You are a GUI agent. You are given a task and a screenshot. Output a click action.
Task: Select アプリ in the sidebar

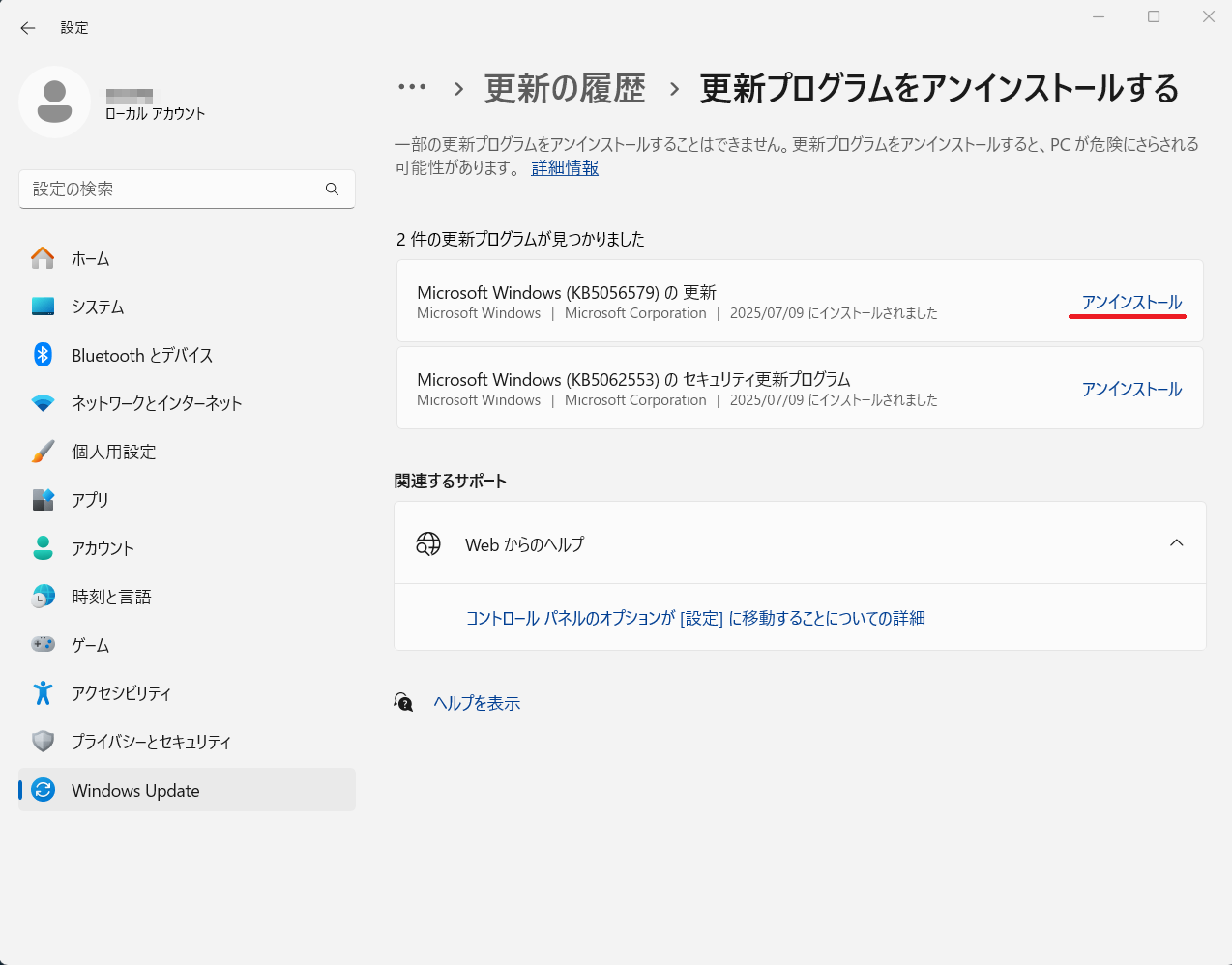click(x=187, y=500)
